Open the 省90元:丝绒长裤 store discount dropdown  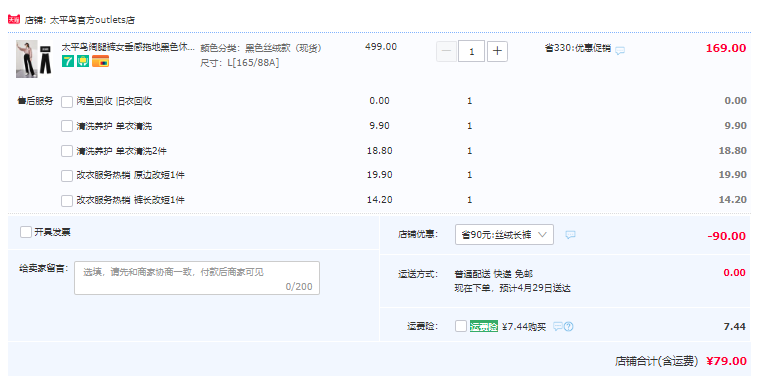pyautogui.click(x=504, y=235)
